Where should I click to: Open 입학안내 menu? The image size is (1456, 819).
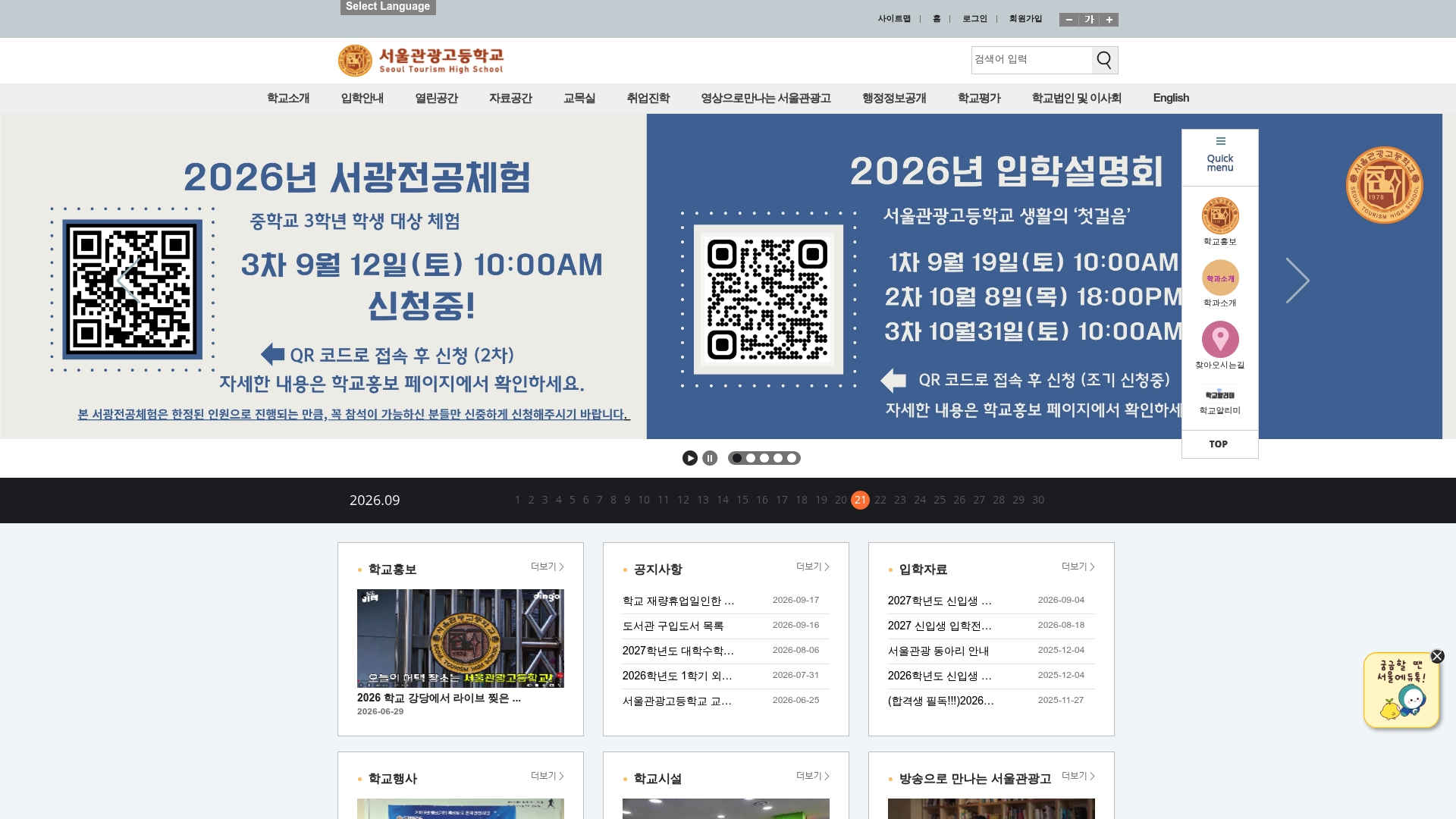pos(362,98)
